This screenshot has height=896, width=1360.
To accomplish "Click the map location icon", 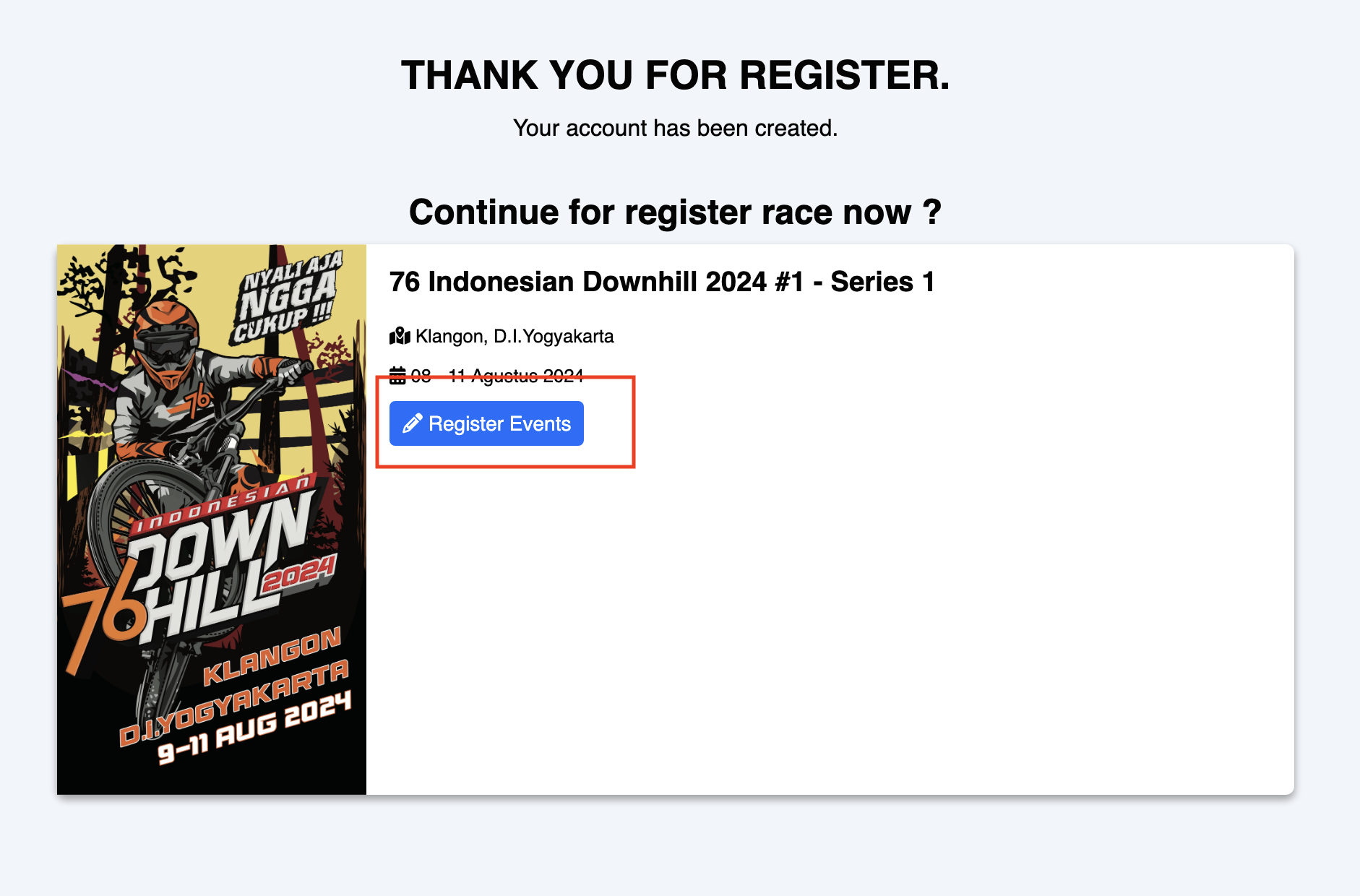I will click(400, 336).
